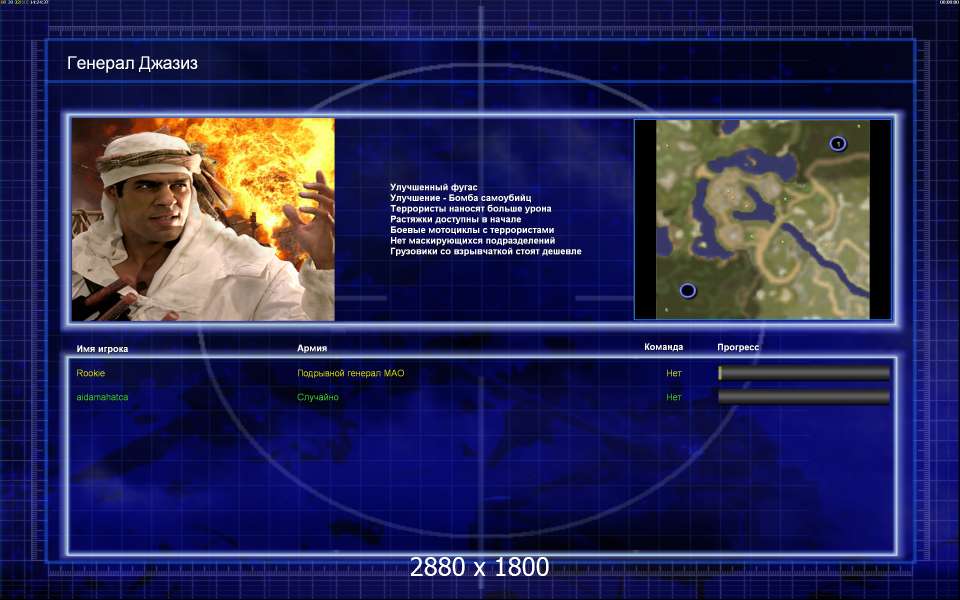Image resolution: width=960 pixels, height=600 pixels.
Task: Click the map preview thumbnail
Action: click(763, 219)
